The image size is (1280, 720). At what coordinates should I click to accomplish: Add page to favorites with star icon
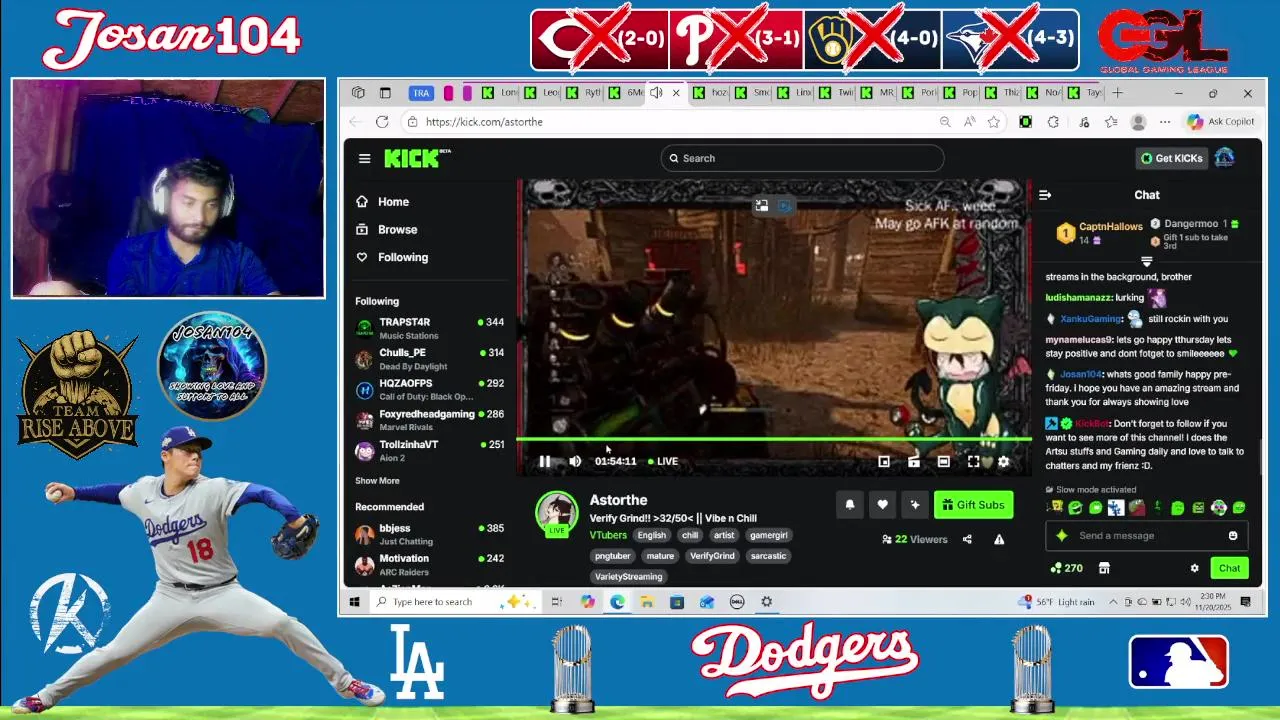[x=993, y=122]
